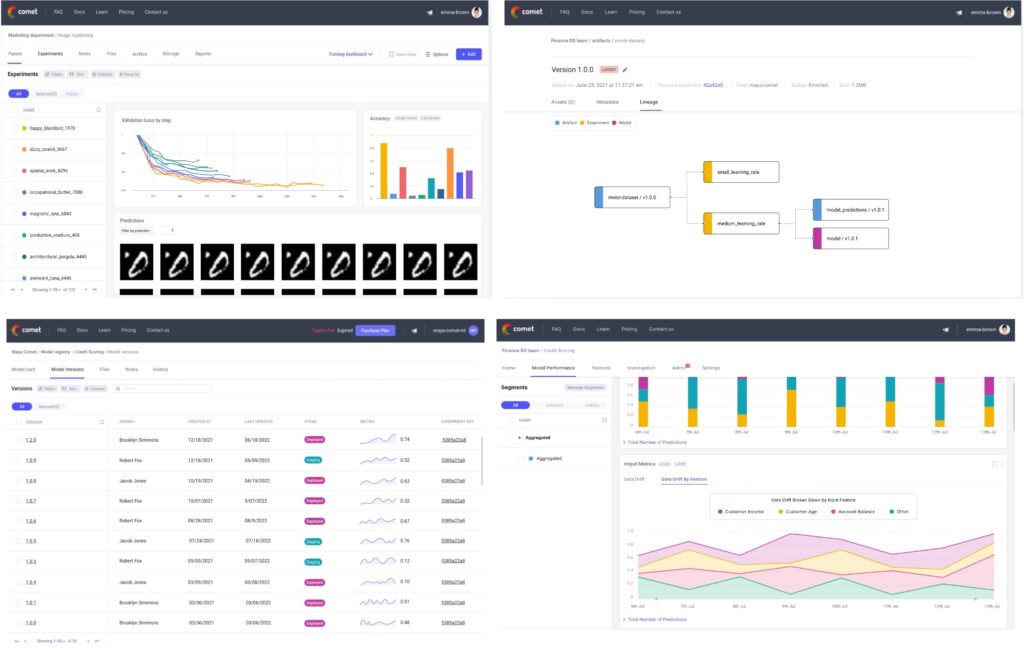The image size is (1024, 648).
Task: Check the box for happy_blackbird_1970 experiment
Action: 15,128
